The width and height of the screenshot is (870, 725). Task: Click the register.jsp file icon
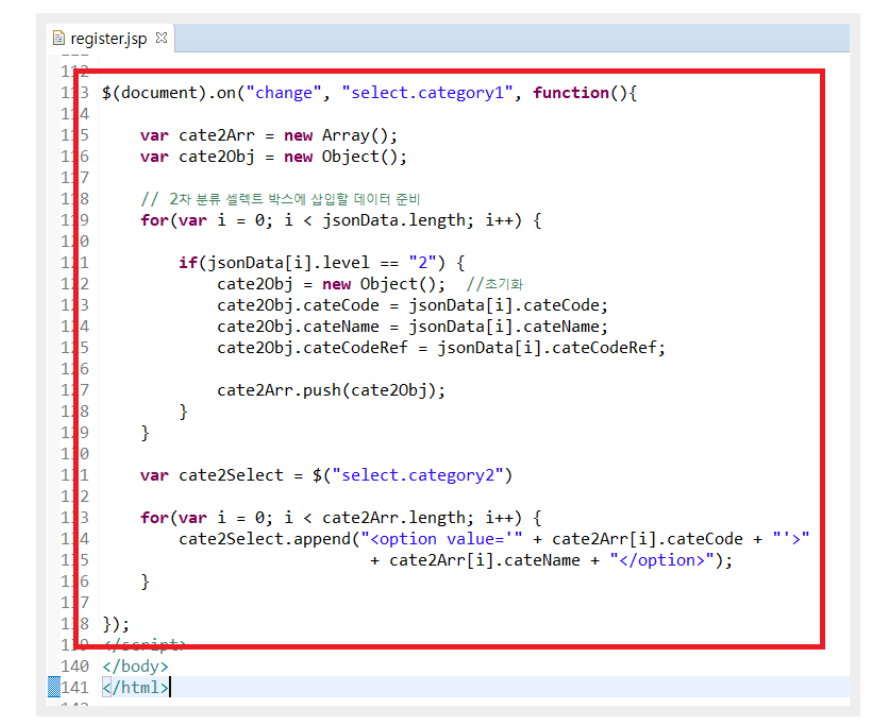tap(58, 38)
